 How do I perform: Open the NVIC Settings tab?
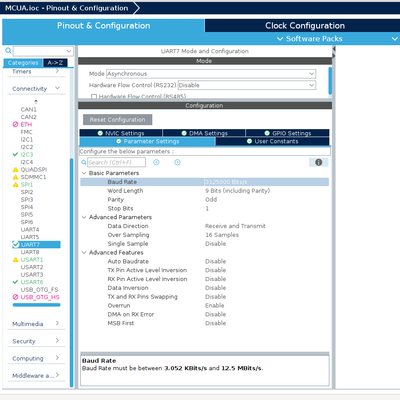coord(121,133)
